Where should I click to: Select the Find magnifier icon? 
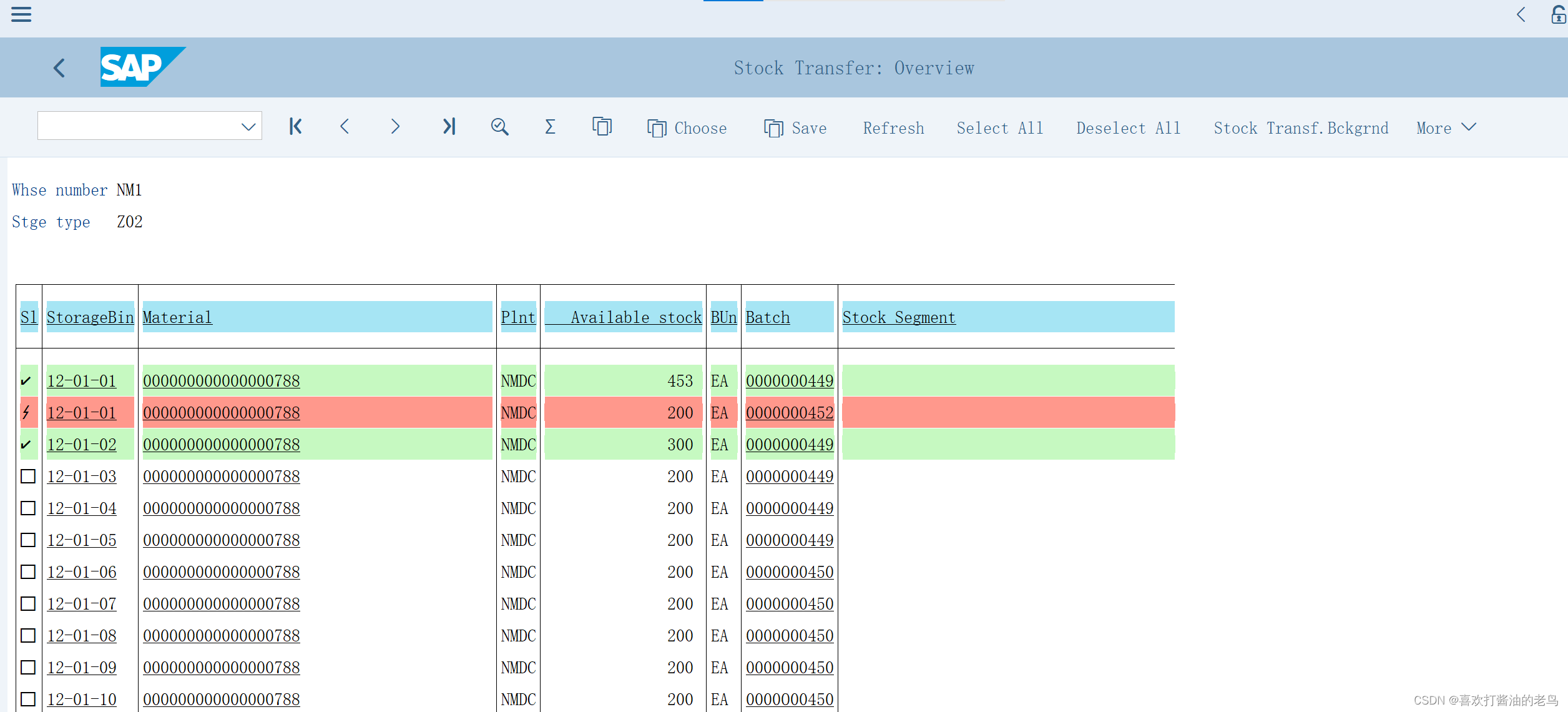pyautogui.click(x=499, y=127)
